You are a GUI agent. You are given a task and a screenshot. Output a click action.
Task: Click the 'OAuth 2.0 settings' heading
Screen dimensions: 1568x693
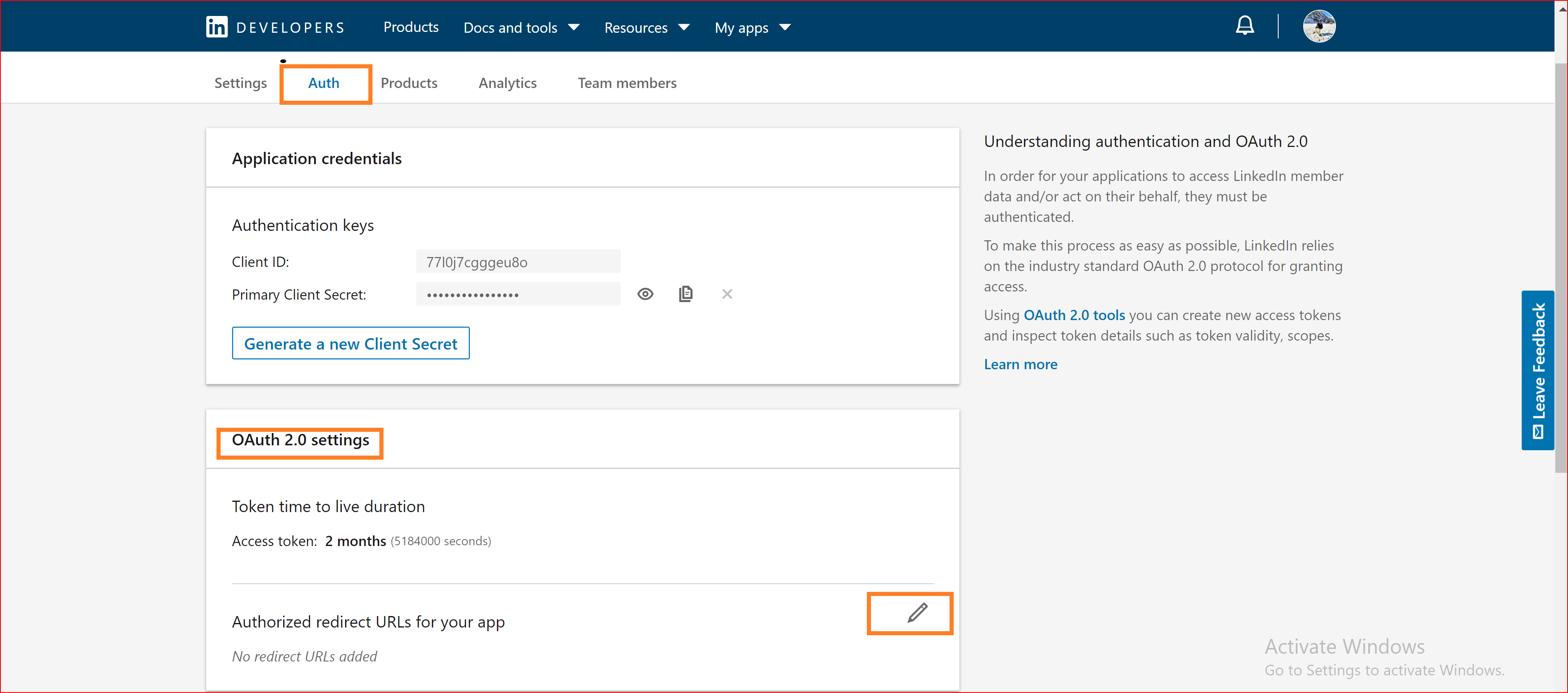(300, 440)
